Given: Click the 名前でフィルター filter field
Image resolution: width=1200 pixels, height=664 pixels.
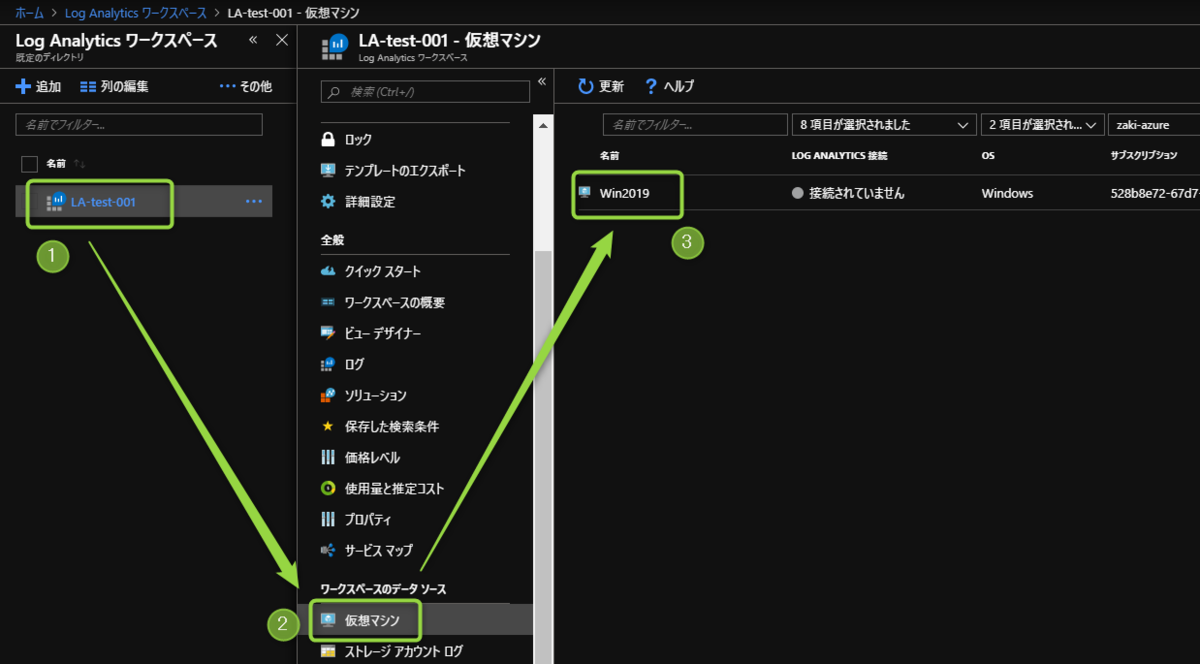Looking at the screenshot, I should click(x=138, y=124).
